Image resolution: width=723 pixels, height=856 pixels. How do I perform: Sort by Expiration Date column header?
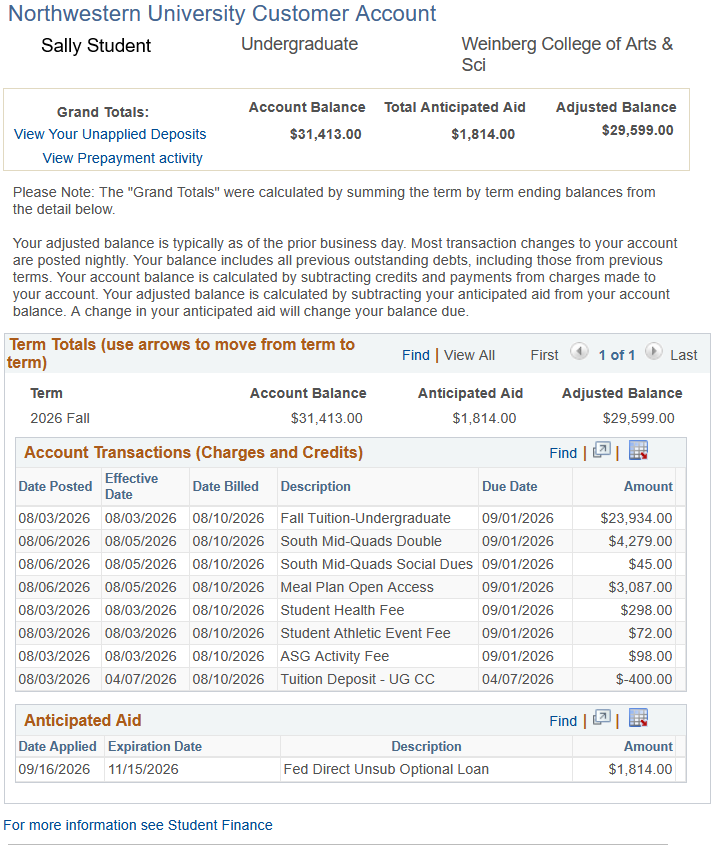pyautogui.click(x=155, y=746)
